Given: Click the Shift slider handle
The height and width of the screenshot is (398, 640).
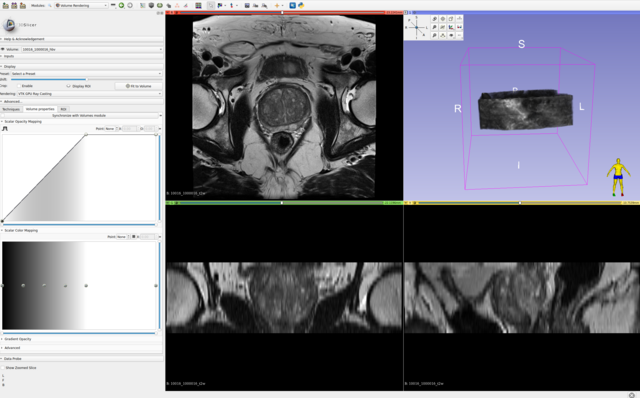Looking at the screenshot, I should click(x=87, y=80).
